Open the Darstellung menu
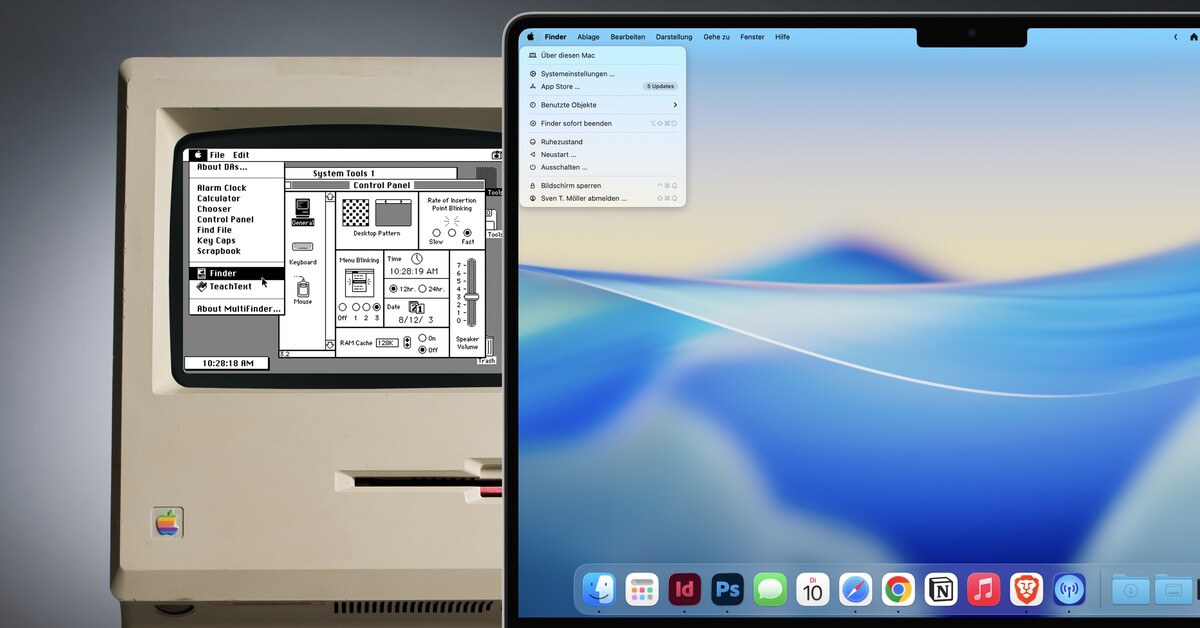 [x=674, y=37]
